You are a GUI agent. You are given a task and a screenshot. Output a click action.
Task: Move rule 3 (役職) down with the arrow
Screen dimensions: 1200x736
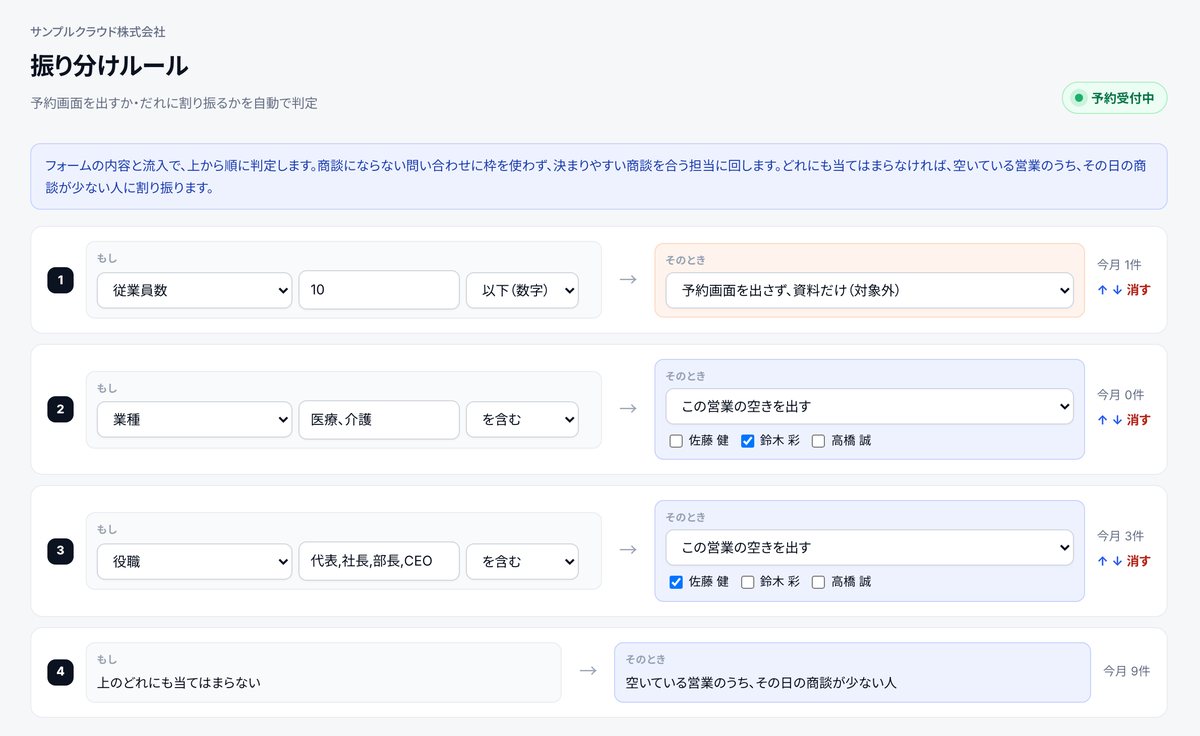click(1116, 560)
